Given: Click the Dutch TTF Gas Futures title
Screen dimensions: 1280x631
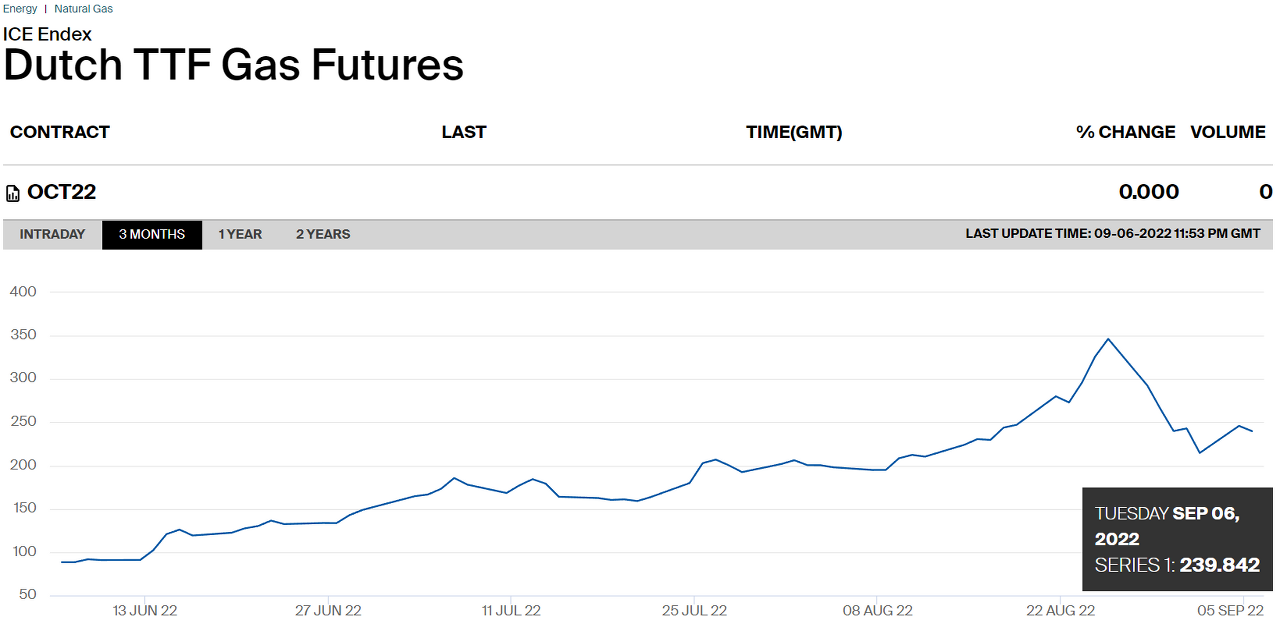Looking at the screenshot, I should (234, 65).
